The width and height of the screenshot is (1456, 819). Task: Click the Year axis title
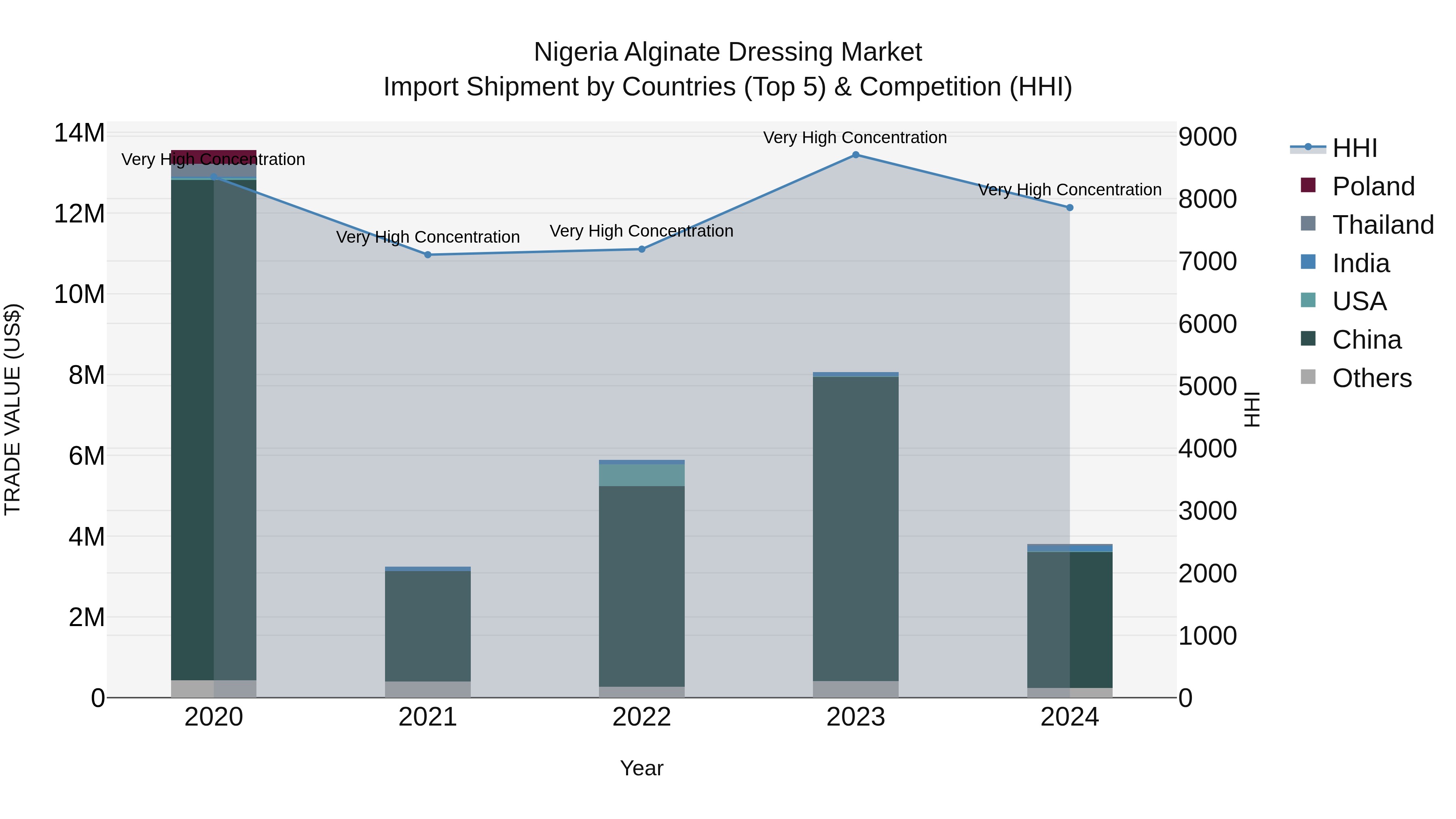pyautogui.click(x=641, y=769)
